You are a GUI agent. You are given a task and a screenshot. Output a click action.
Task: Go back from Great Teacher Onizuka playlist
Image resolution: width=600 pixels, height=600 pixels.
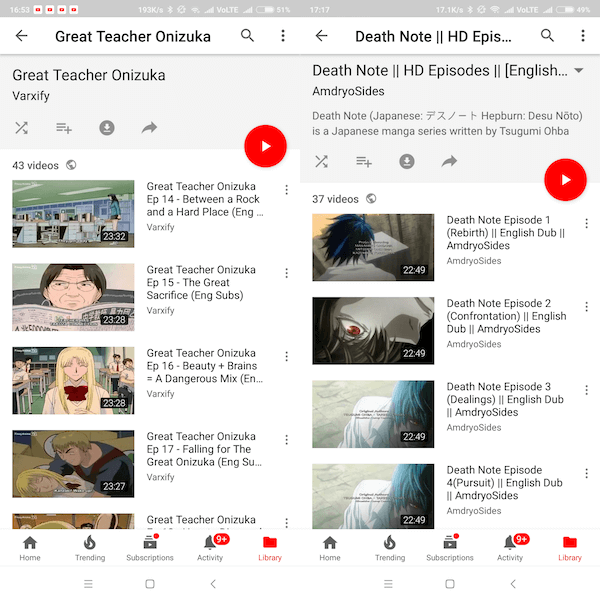[21, 36]
